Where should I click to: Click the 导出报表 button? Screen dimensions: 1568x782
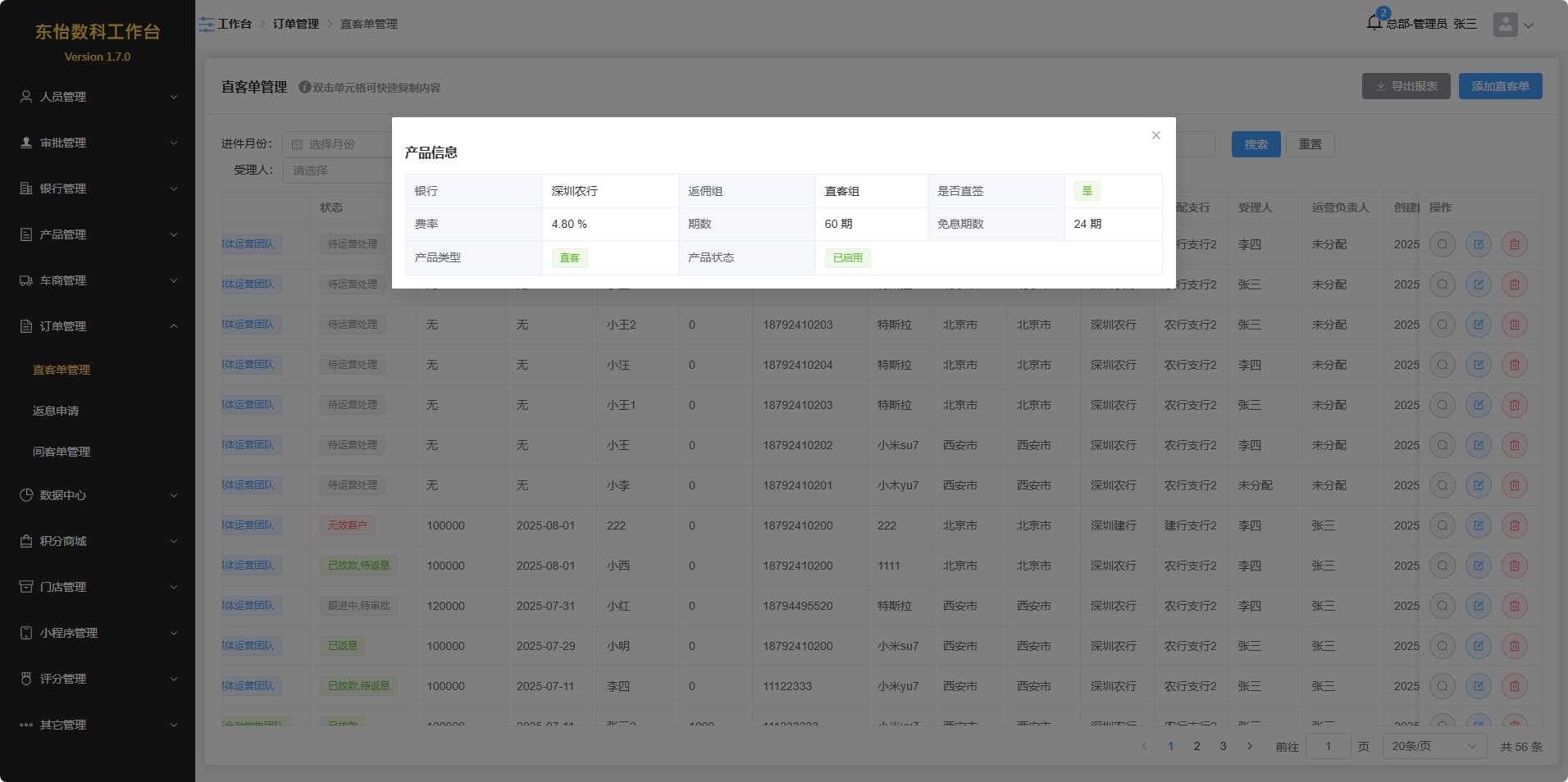(x=1406, y=86)
